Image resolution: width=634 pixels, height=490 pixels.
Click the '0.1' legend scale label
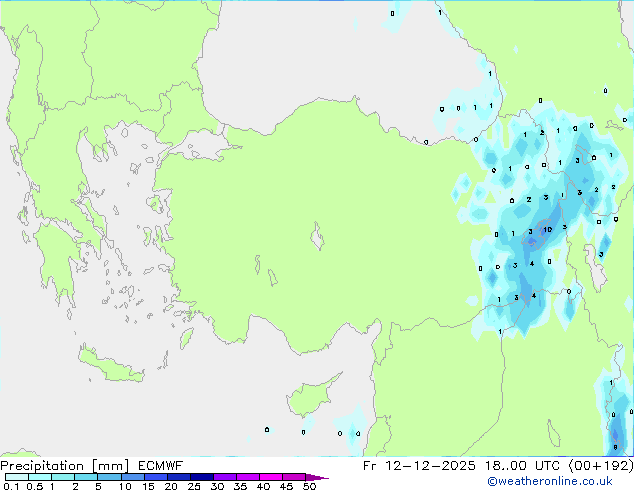tap(11, 486)
